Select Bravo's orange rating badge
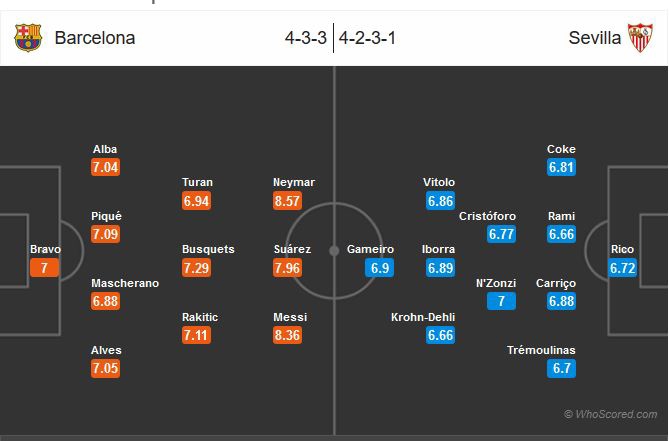 click(44, 268)
